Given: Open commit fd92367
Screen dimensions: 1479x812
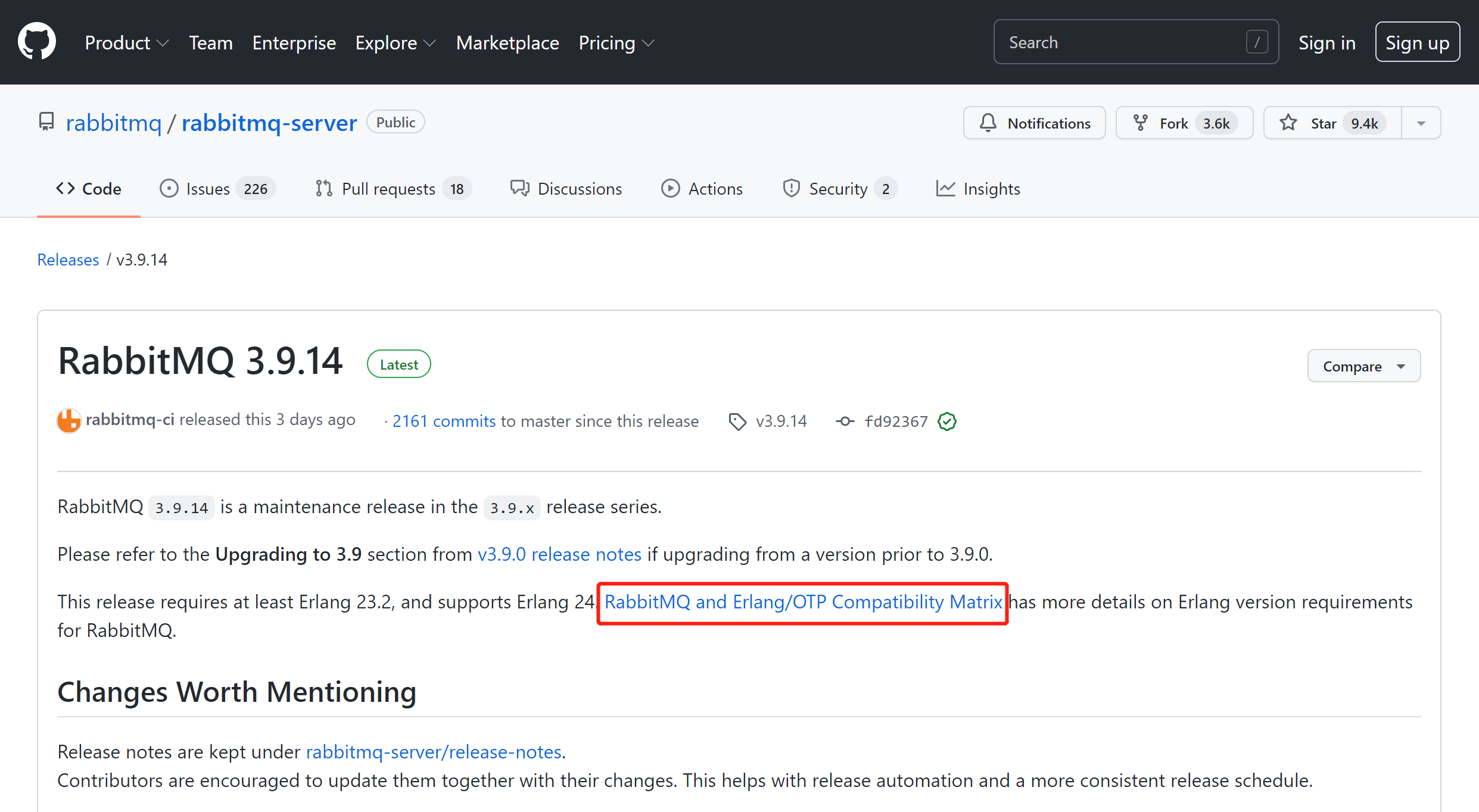Looking at the screenshot, I should [x=896, y=421].
